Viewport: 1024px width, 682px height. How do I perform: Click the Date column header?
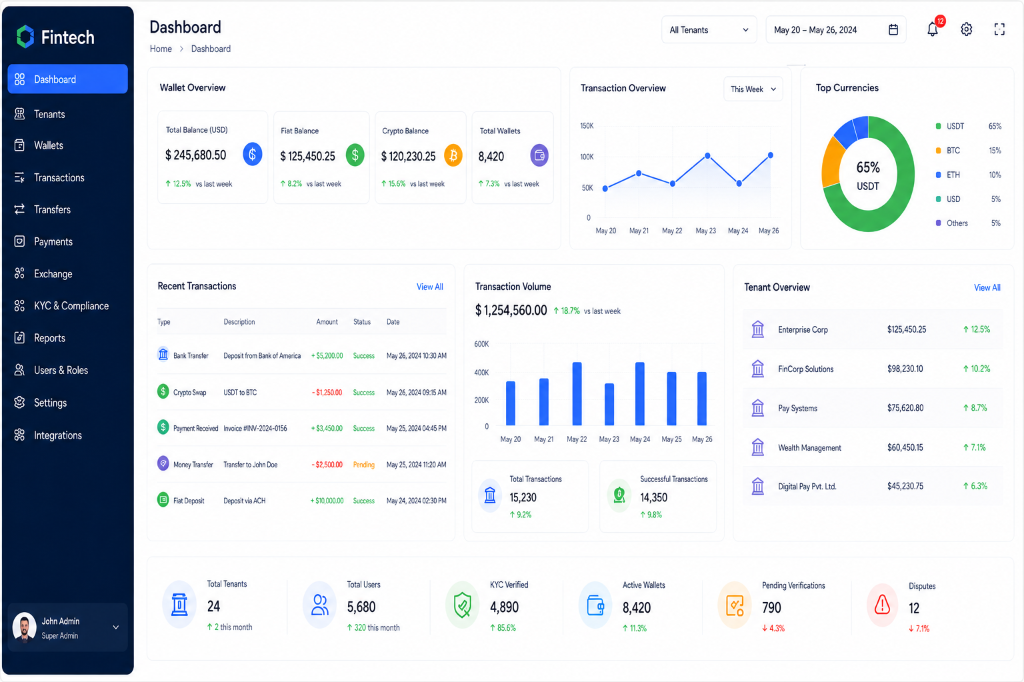tap(392, 322)
